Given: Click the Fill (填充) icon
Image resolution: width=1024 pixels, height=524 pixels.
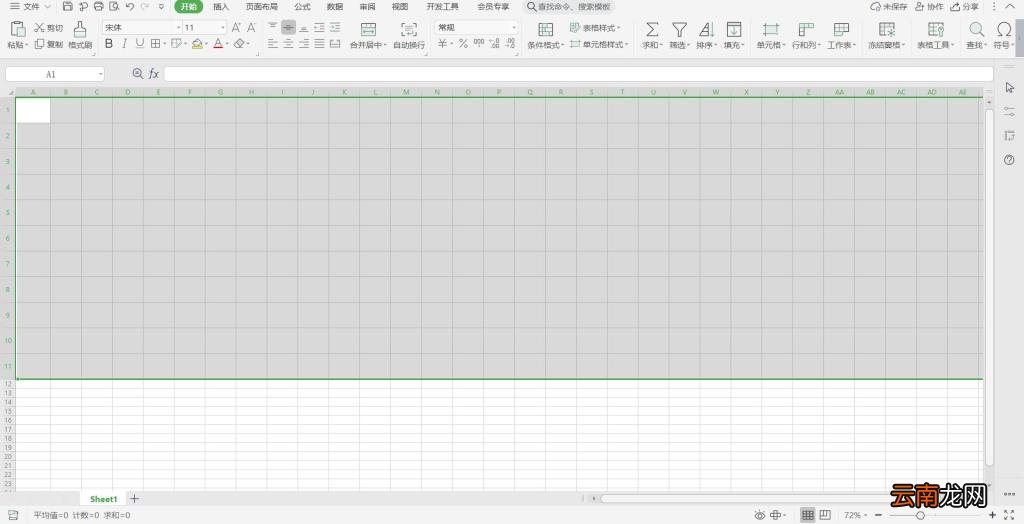Looking at the screenshot, I should 733,29.
